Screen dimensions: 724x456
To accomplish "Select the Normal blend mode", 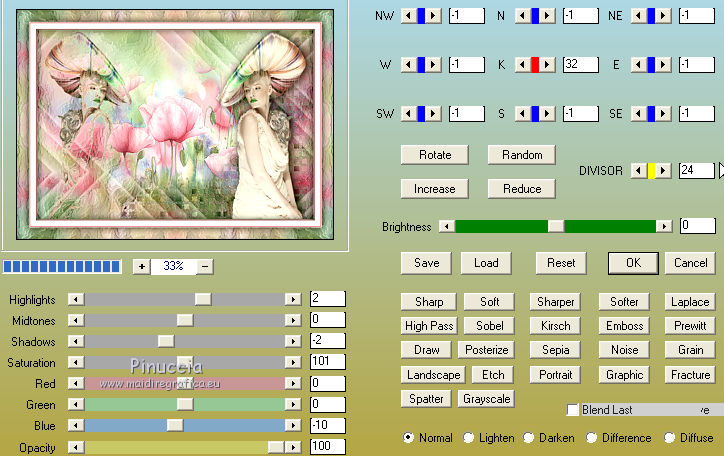I will pos(408,437).
